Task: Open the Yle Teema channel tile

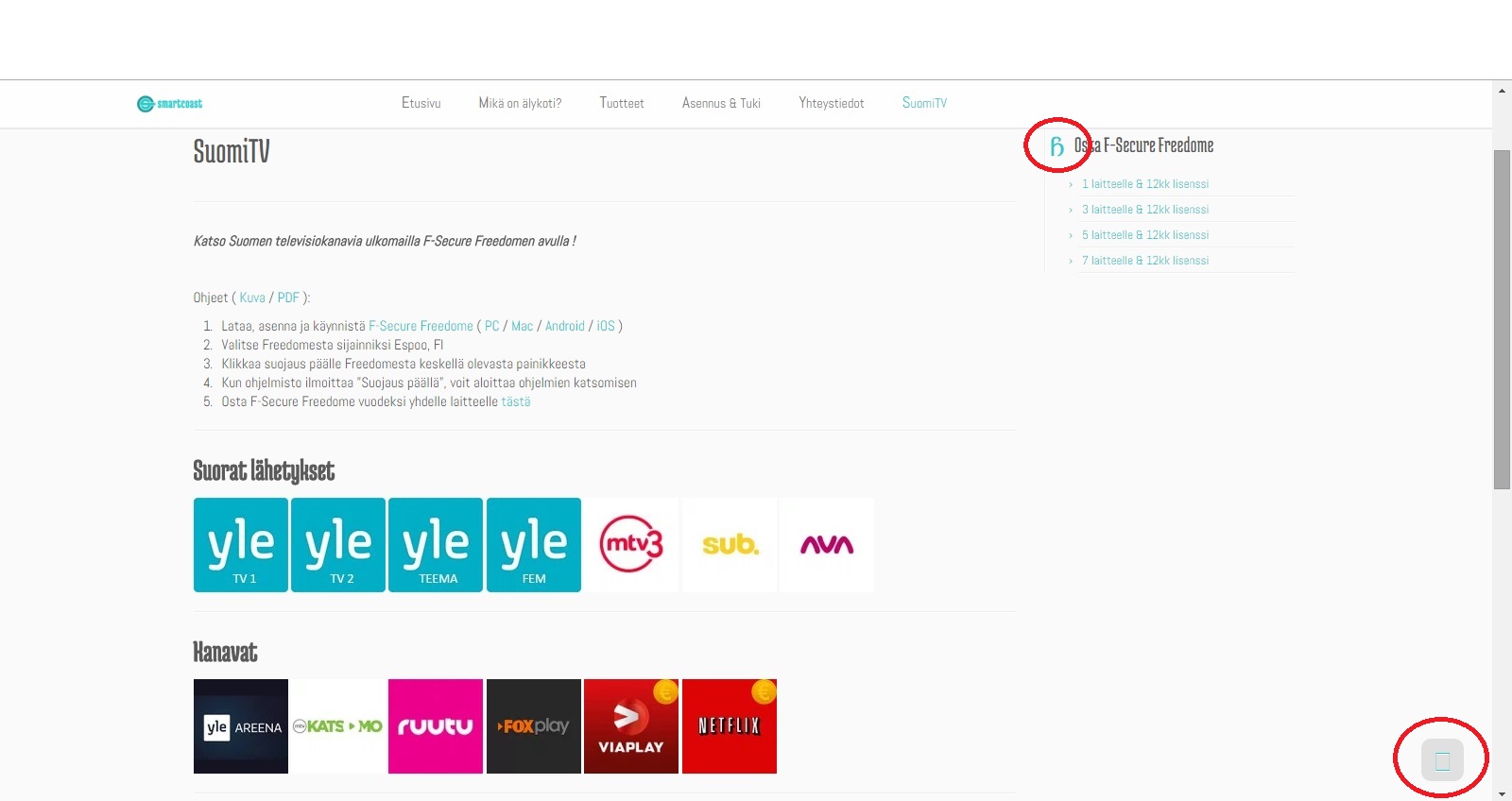Action: click(x=436, y=545)
